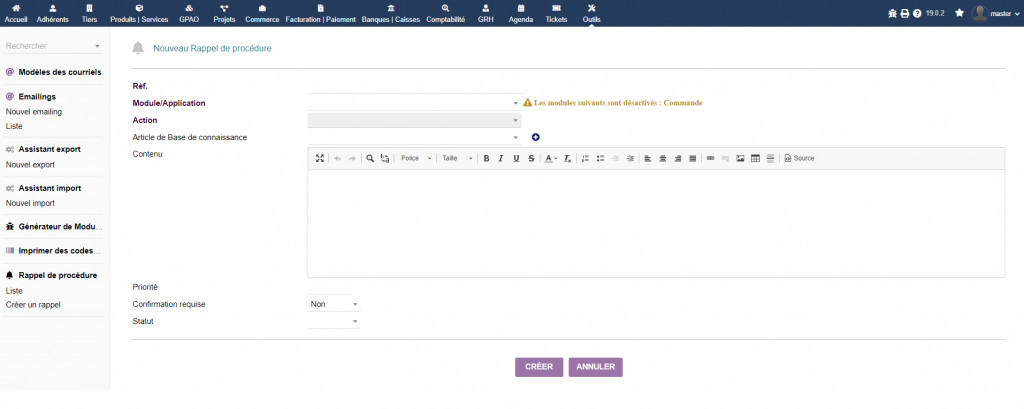The width and height of the screenshot is (1024, 409).
Task: Toggle underline formatting in the editor
Action: coord(516,158)
